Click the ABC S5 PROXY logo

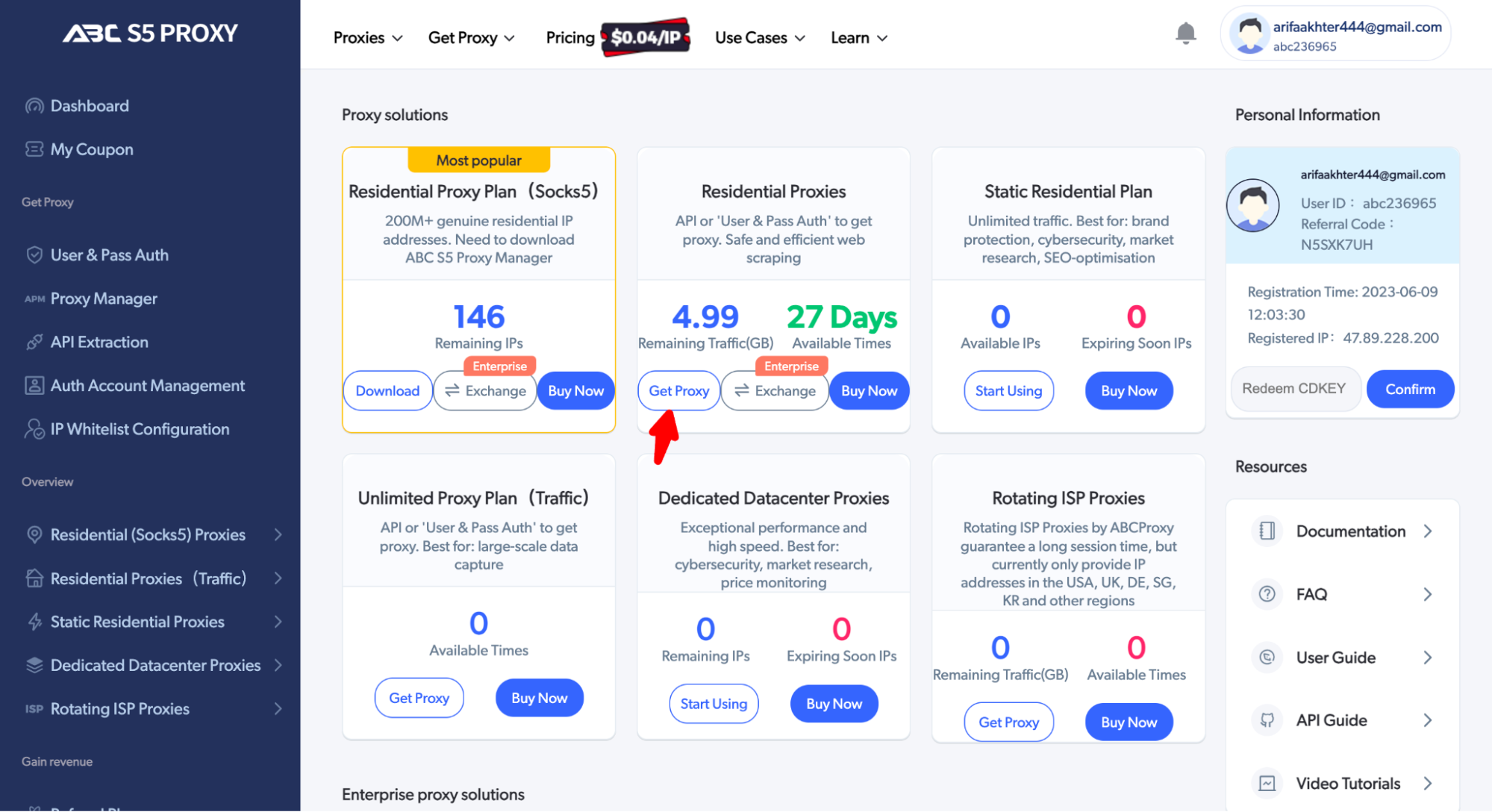(x=150, y=33)
